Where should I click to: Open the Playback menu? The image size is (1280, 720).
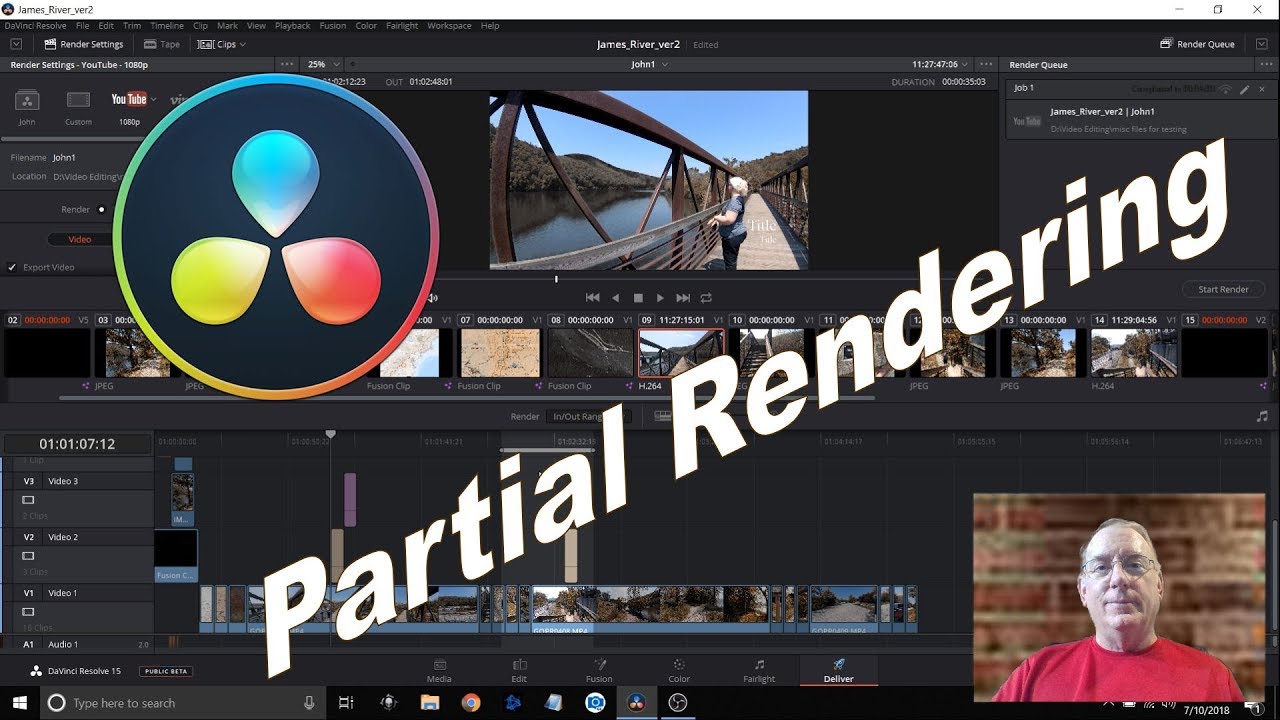292,26
